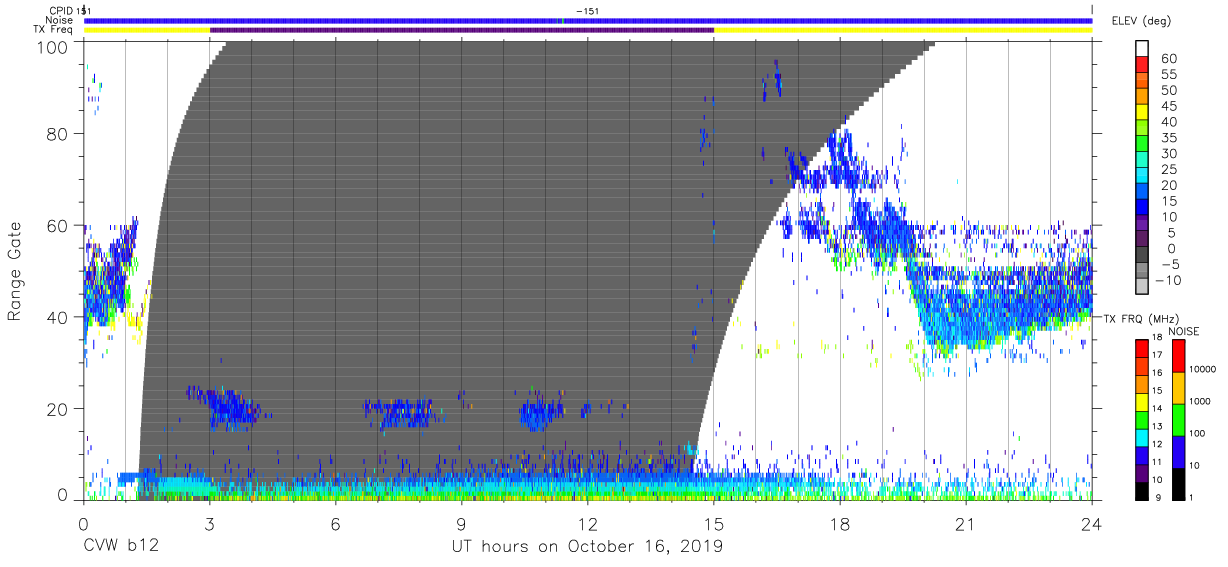1228x567 pixels.
Task: Click the 'TX FRQ (MHz)' colorbar title
Action: coord(1140,319)
